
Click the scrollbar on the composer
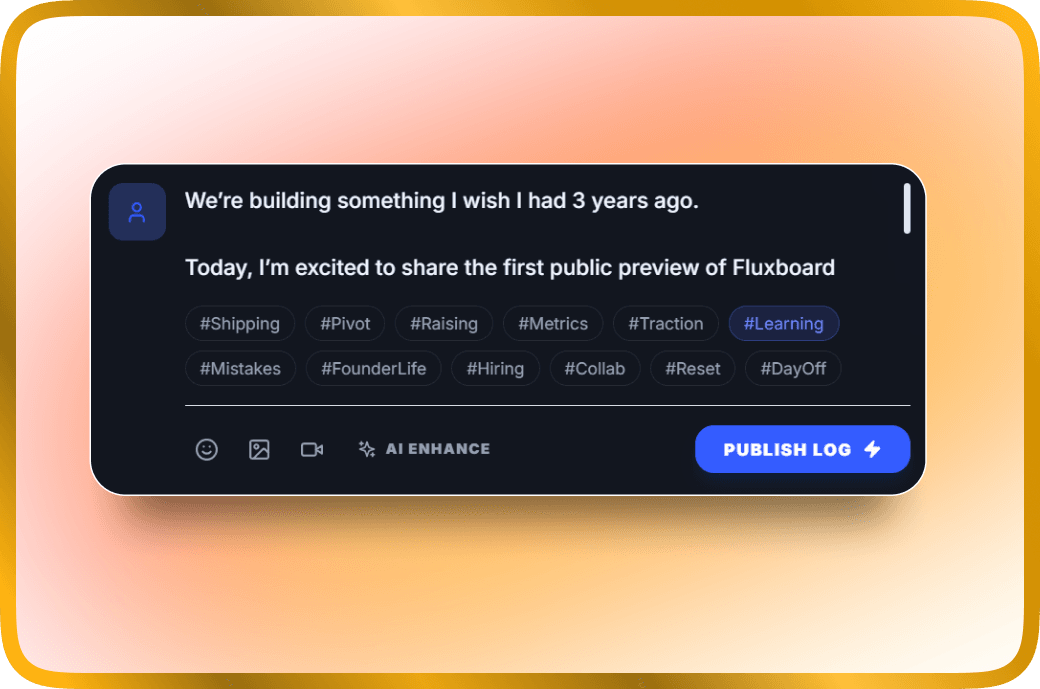click(908, 208)
